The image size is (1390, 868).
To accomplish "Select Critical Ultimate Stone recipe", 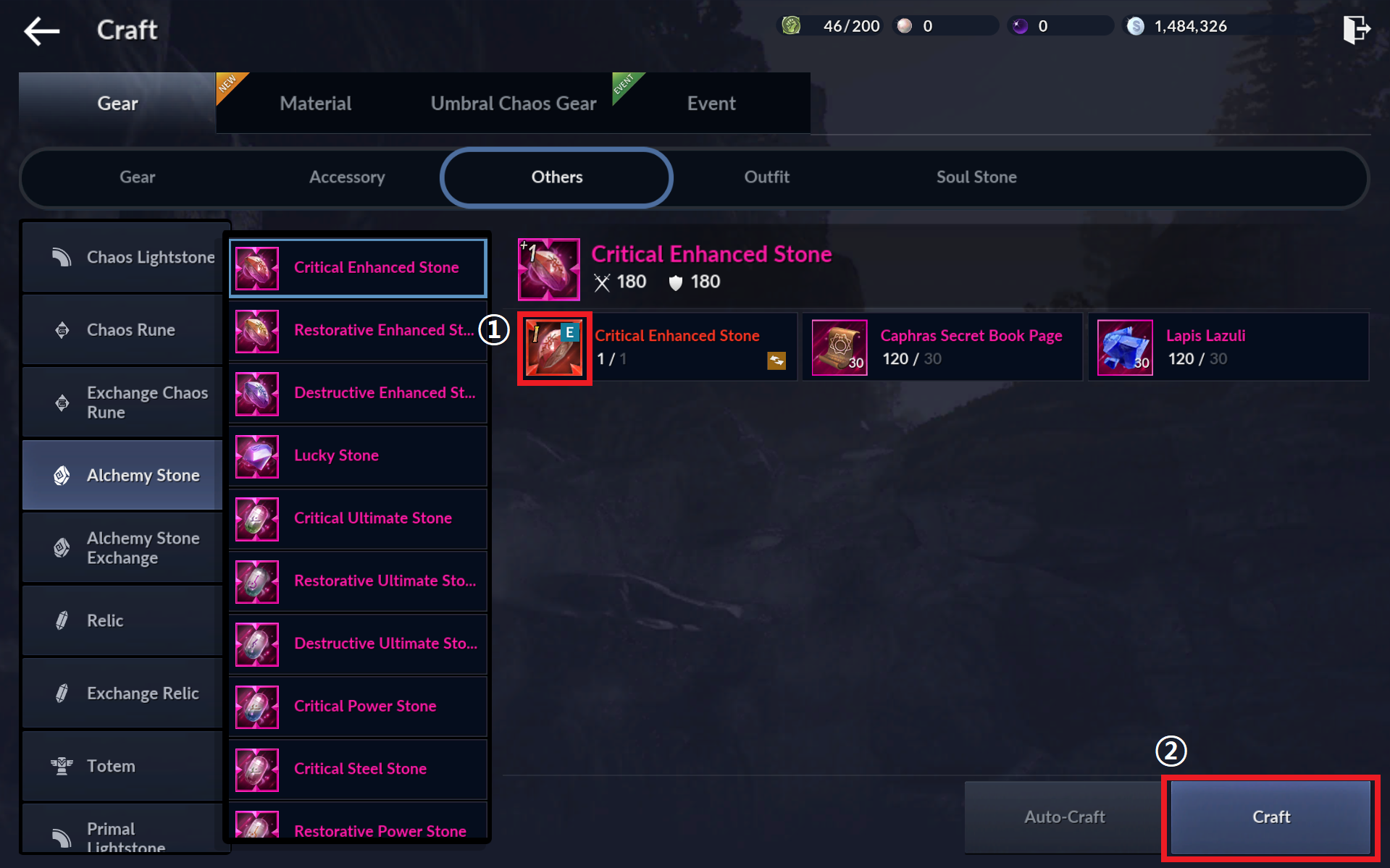I will (x=358, y=519).
